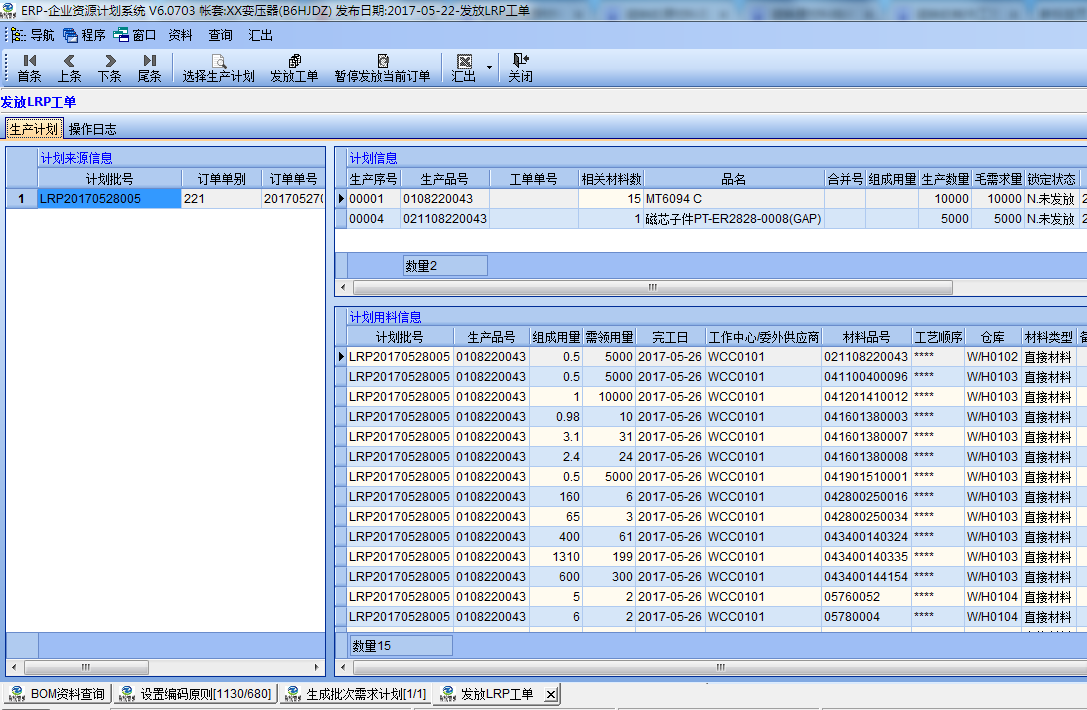Click 材料品号 column header
1087x710 pixels.
coord(866,337)
